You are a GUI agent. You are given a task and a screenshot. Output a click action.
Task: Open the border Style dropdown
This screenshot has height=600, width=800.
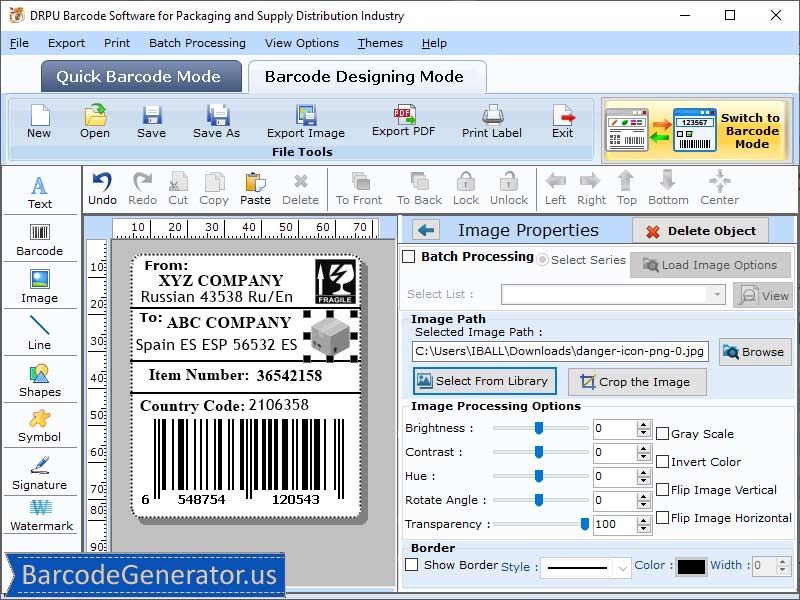click(622, 566)
